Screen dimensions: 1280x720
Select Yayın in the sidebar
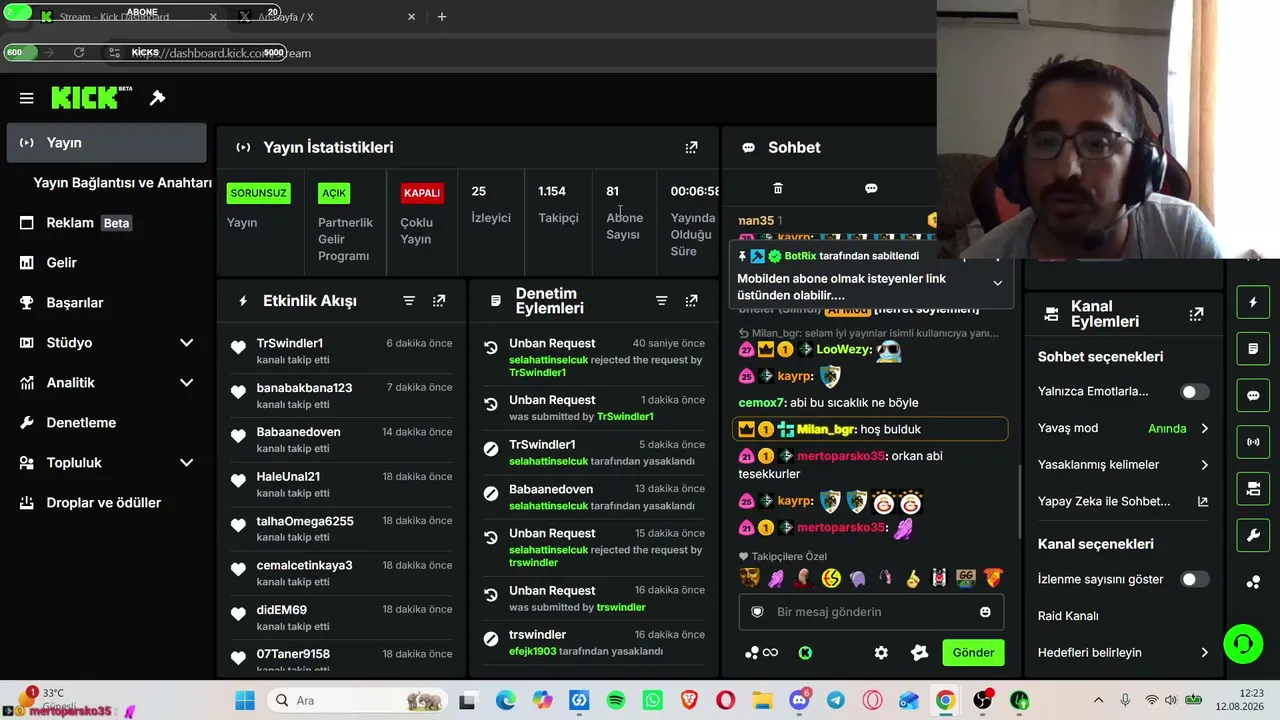[x=106, y=143]
